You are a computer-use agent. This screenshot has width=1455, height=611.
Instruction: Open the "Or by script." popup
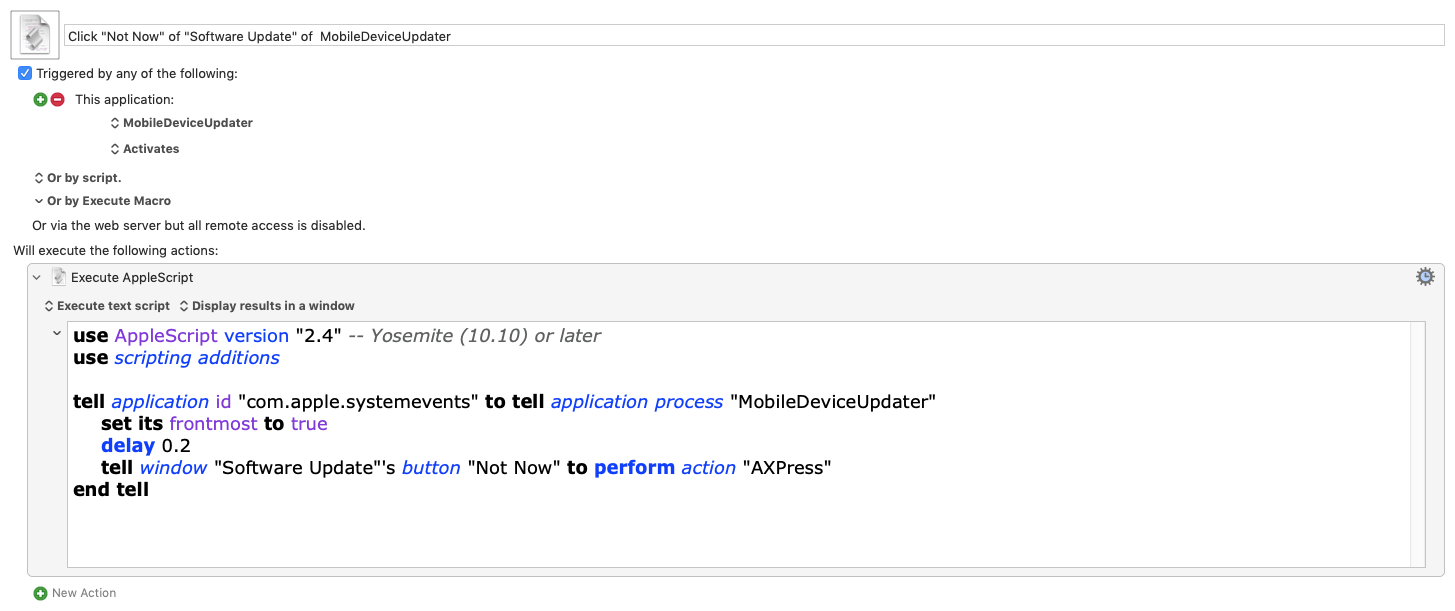click(x=78, y=178)
